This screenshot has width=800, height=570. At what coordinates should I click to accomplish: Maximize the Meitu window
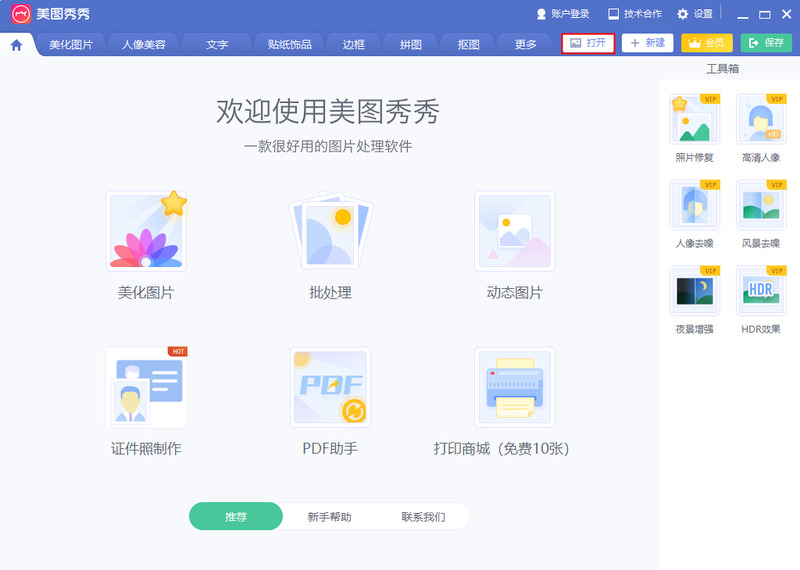coord(765,15)
